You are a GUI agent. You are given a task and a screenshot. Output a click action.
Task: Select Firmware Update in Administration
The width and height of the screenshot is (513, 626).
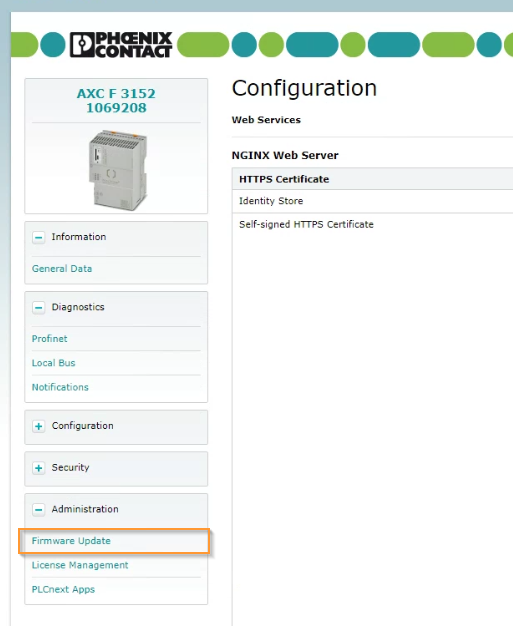click(71, 541)
